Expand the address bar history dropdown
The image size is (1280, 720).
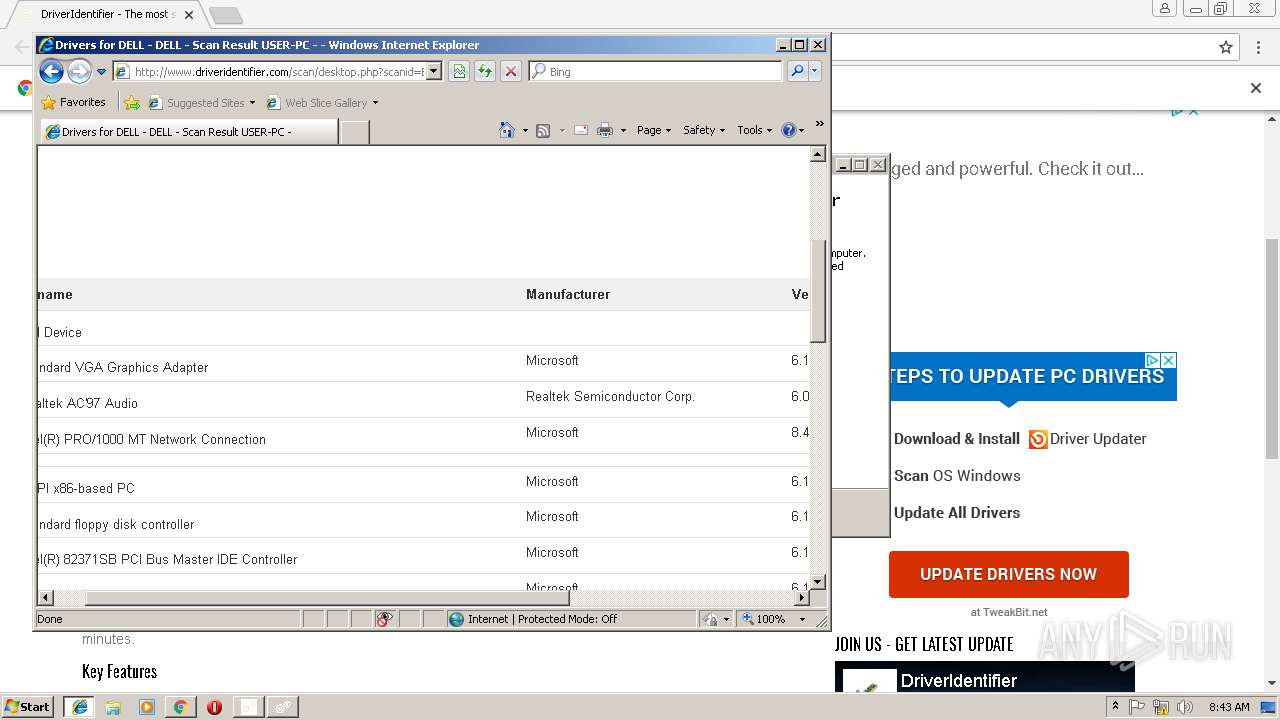click(433, 72)
